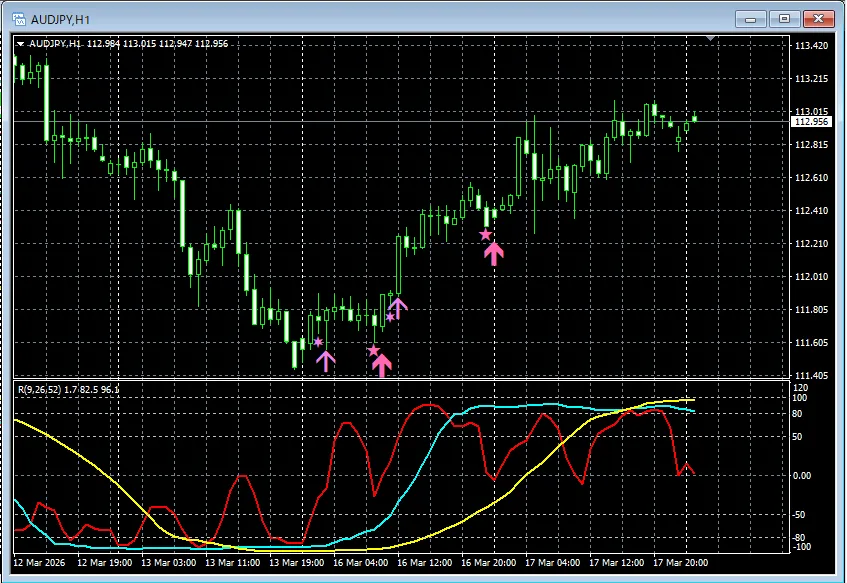The image size is (847, 583).
Task: Minimize the AUDJPY,H1 chart window
Action: pos(751,18)
